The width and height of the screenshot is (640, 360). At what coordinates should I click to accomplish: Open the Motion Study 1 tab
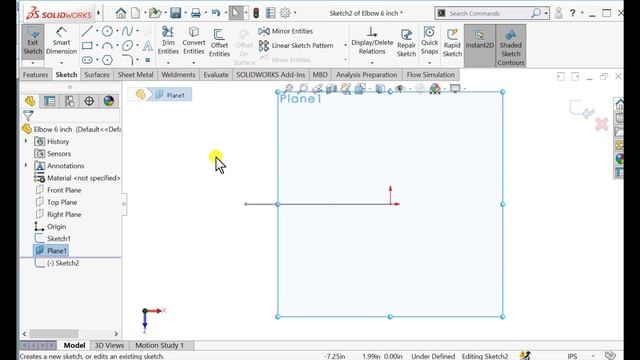point(160,345)
